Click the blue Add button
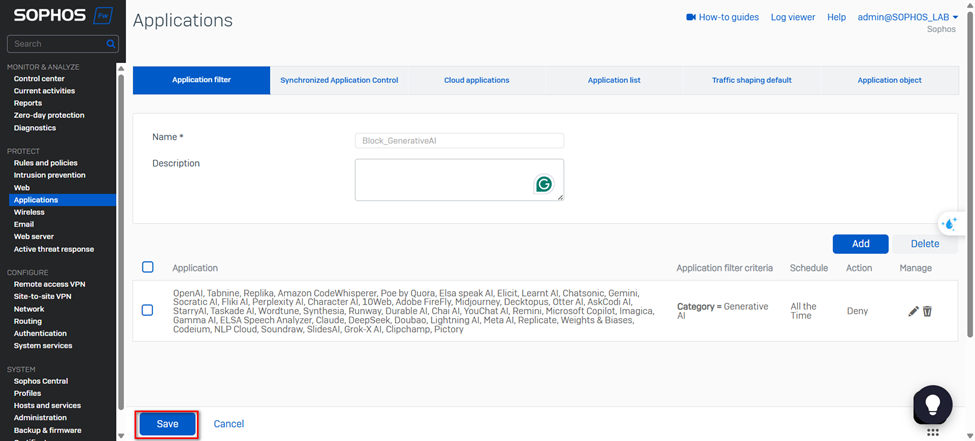Image resolution: width=975 pixels, height=441 pixels. pyautogui.click(x=860, y=243)
